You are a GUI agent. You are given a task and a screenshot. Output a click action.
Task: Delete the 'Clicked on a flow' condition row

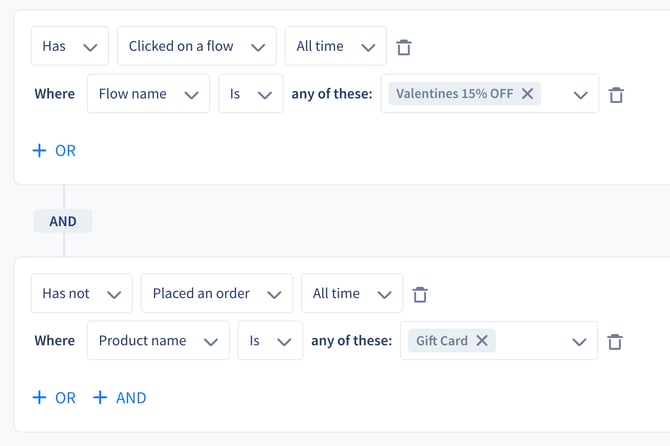click(403, 47)
